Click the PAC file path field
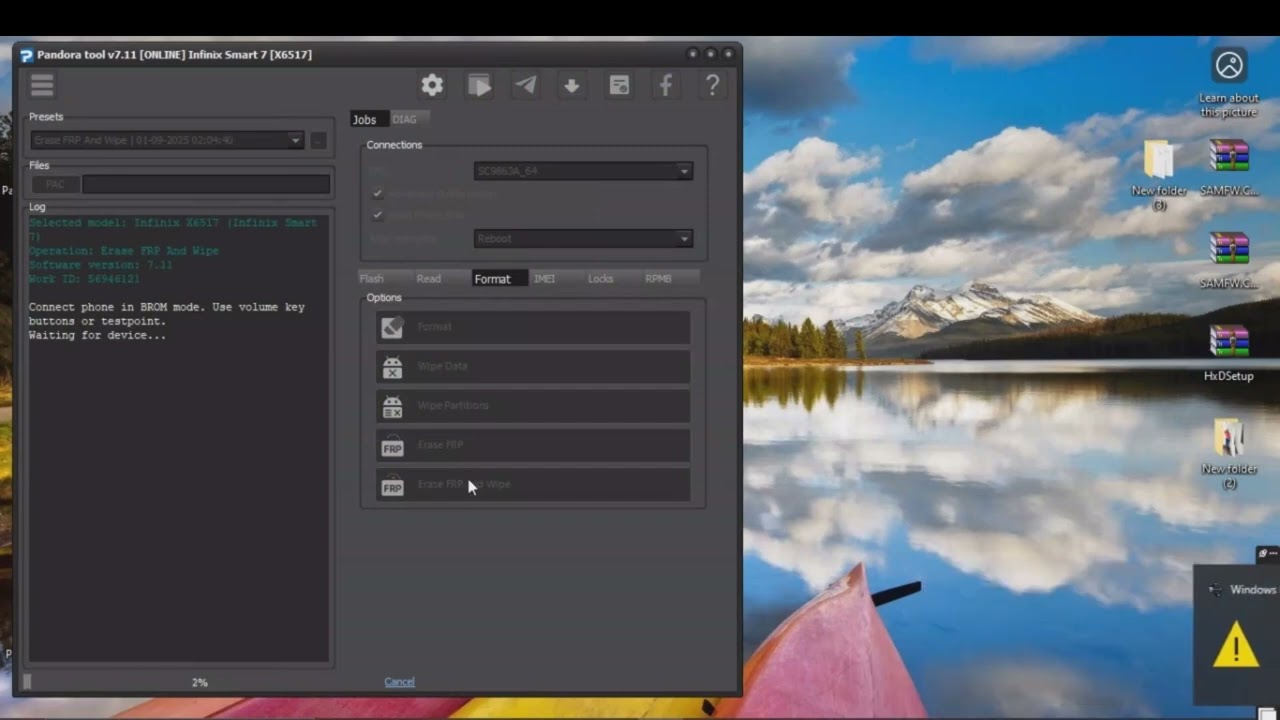Viewport: 1280px width, 720px height. (x=206, y=184)
